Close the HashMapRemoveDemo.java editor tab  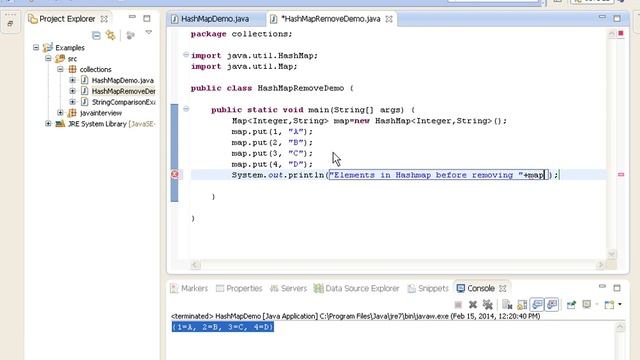pos(389,19)
